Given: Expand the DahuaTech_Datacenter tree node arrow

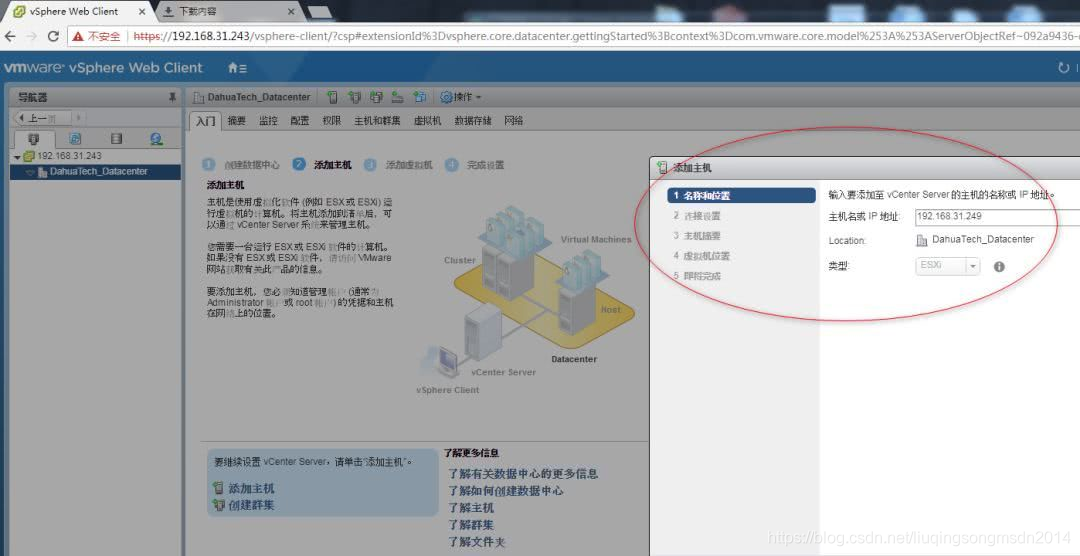Looking at the screenshot, I should point(30,172).
